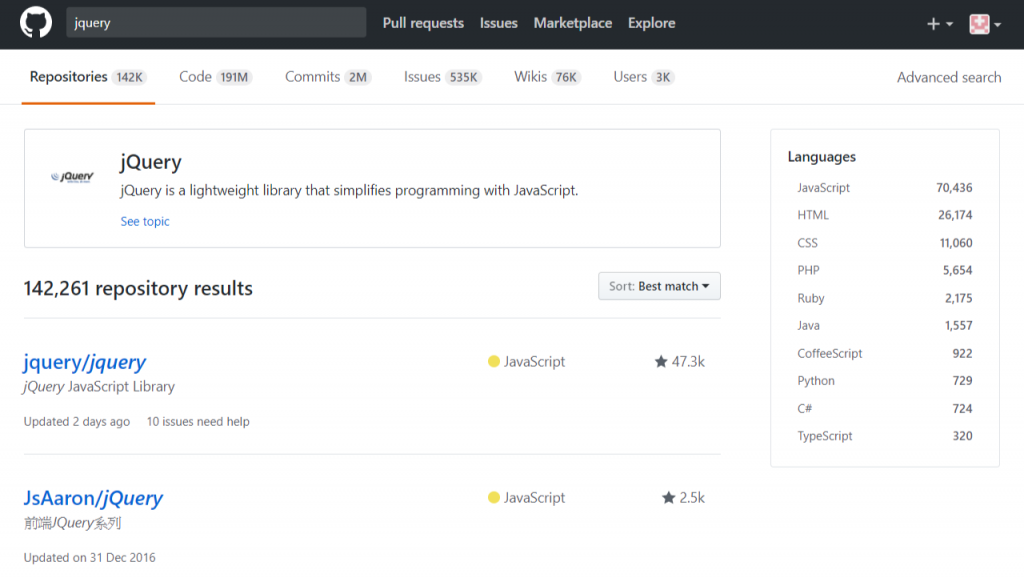Click the jQuery topic logo image
Image resolution: width=1024 pixels, height=578 pixels.
[x=72, y=176]
